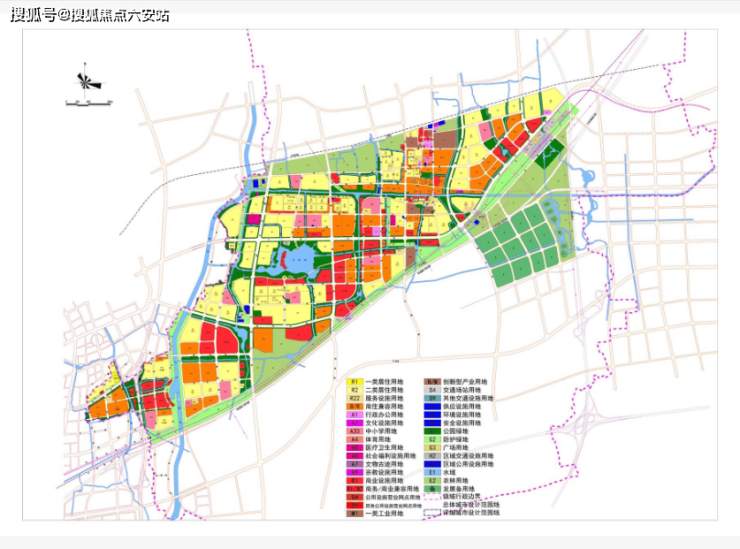Select the red B1 legend swatch
The width and height of the screenshot is (740, 549).
coord(354,481)
